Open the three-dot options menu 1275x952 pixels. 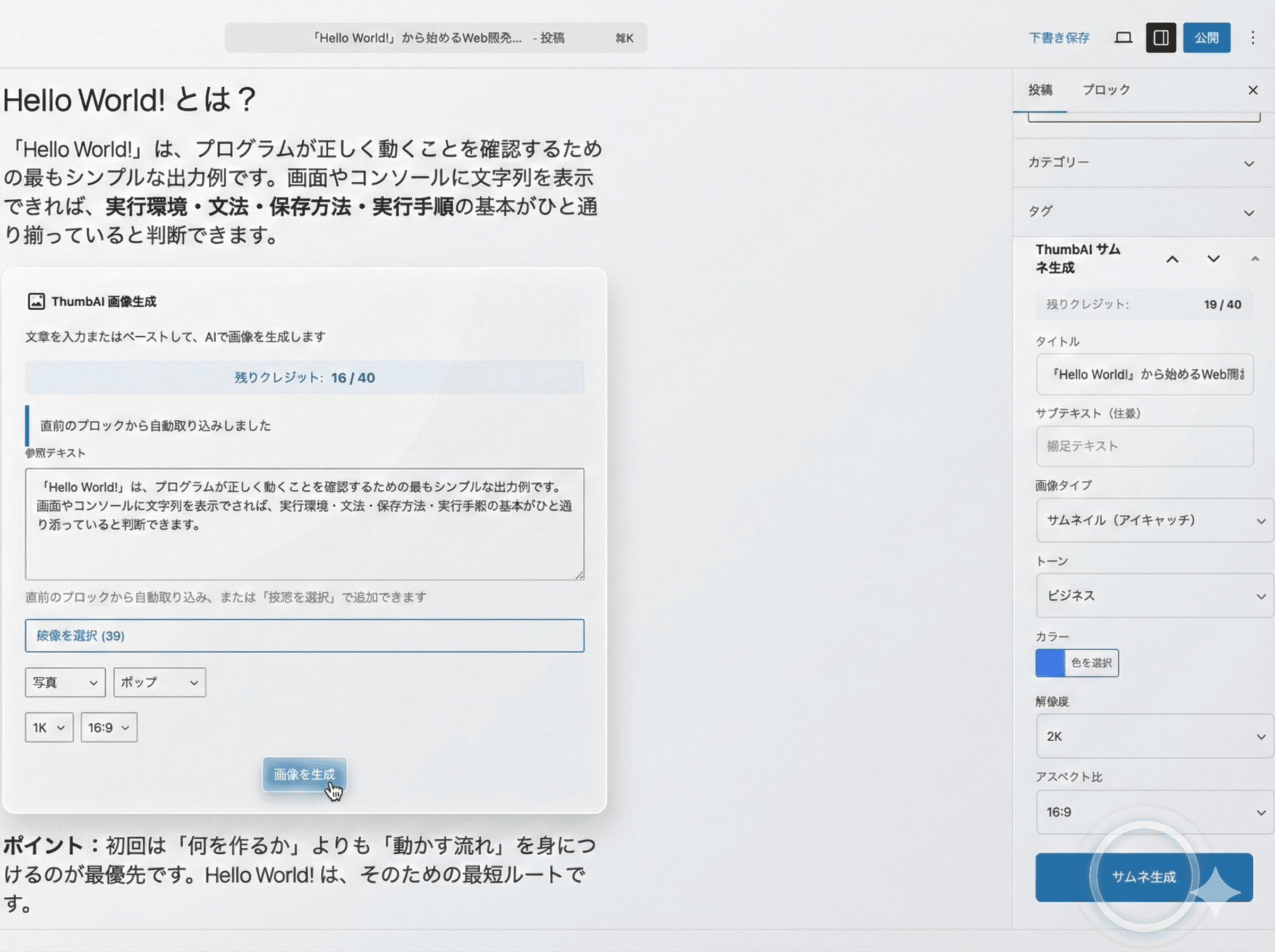[x=1253, y=38]
